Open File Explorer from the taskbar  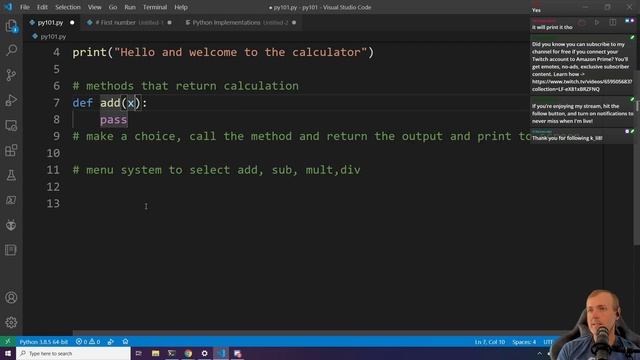point(156,353)
